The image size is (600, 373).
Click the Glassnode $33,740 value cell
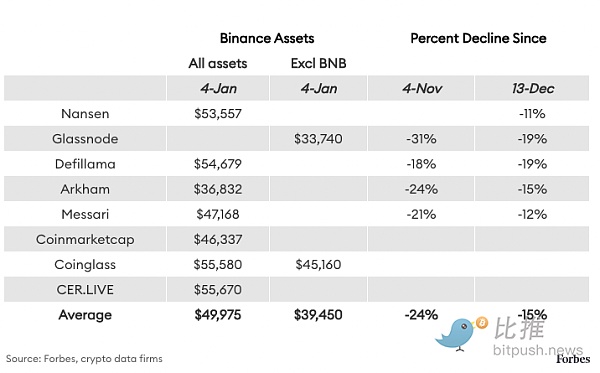[x=318, y=138]
